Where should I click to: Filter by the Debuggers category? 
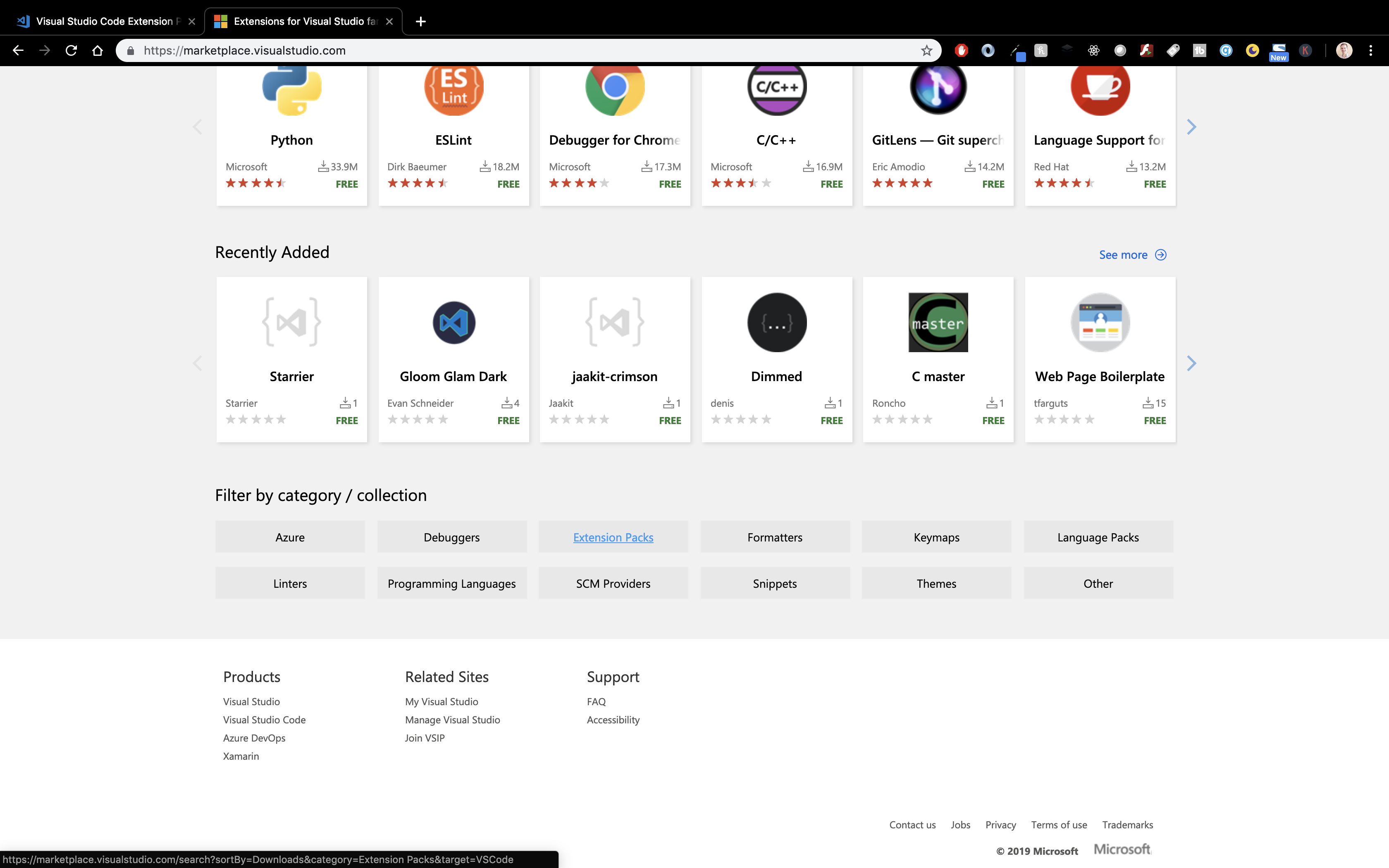tap(452, 537)
